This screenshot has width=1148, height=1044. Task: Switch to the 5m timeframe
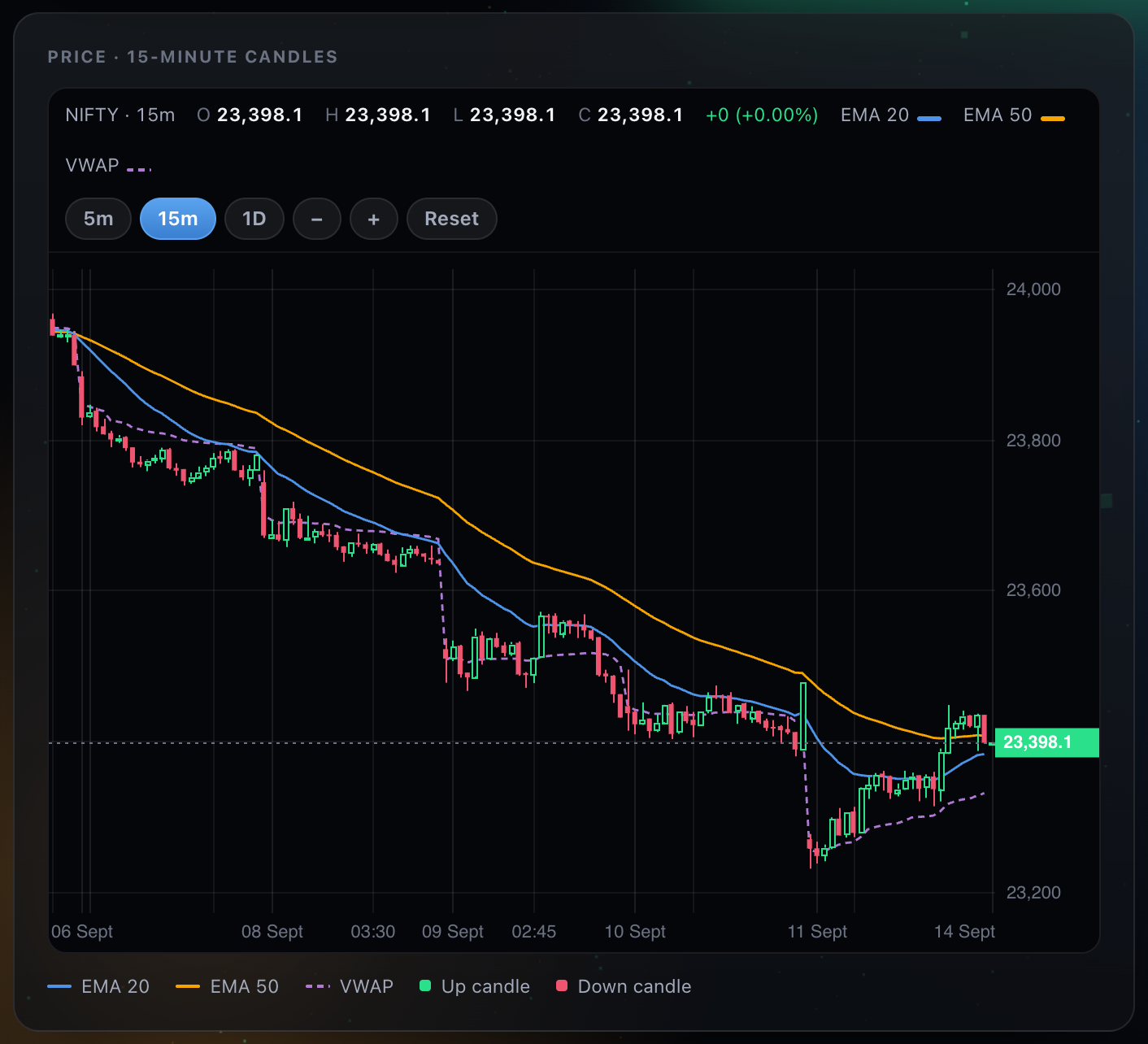click(98, 219)
